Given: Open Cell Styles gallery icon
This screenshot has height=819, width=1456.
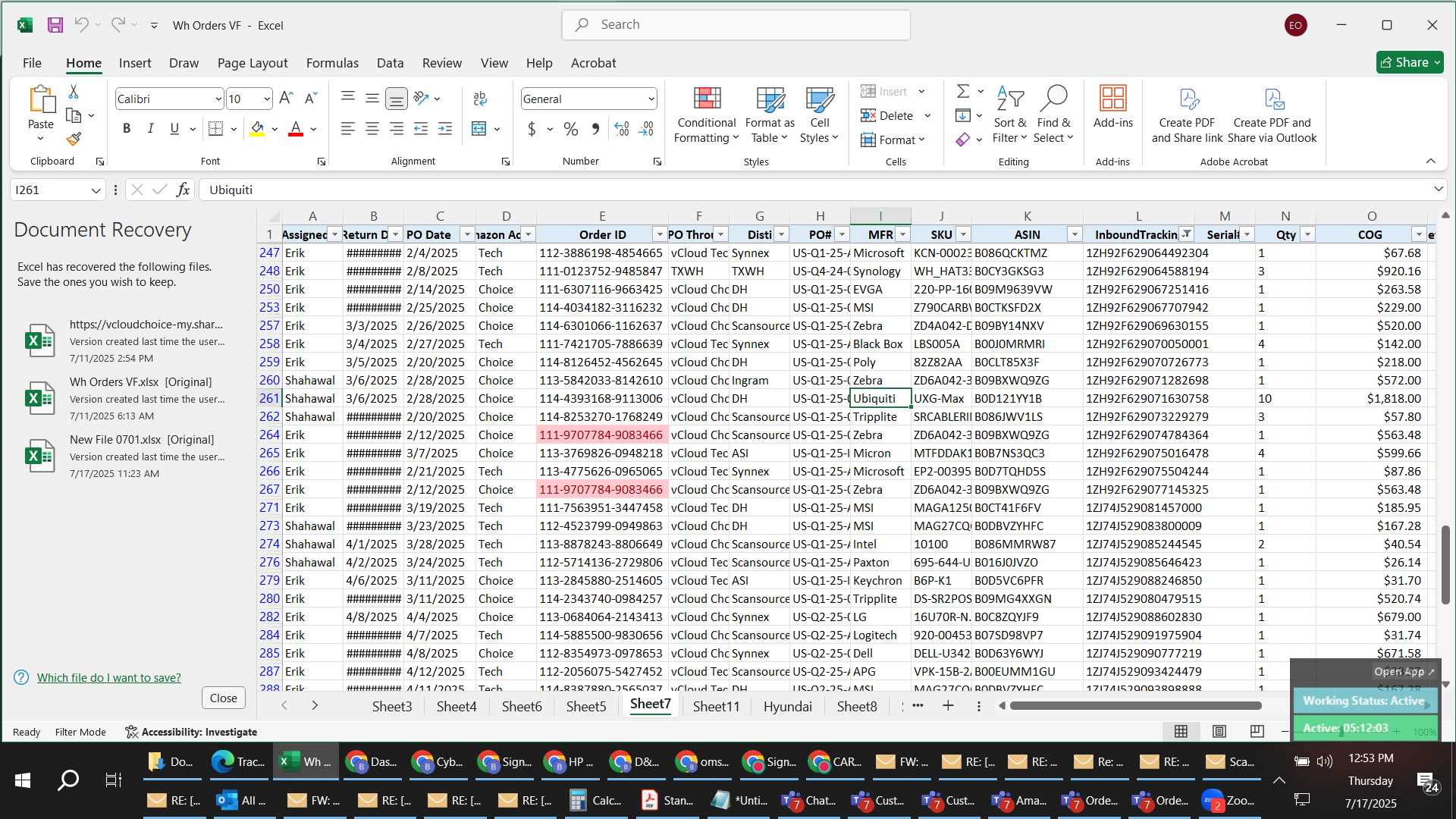Looking at the screenshot, I should (x=820, y=99).
